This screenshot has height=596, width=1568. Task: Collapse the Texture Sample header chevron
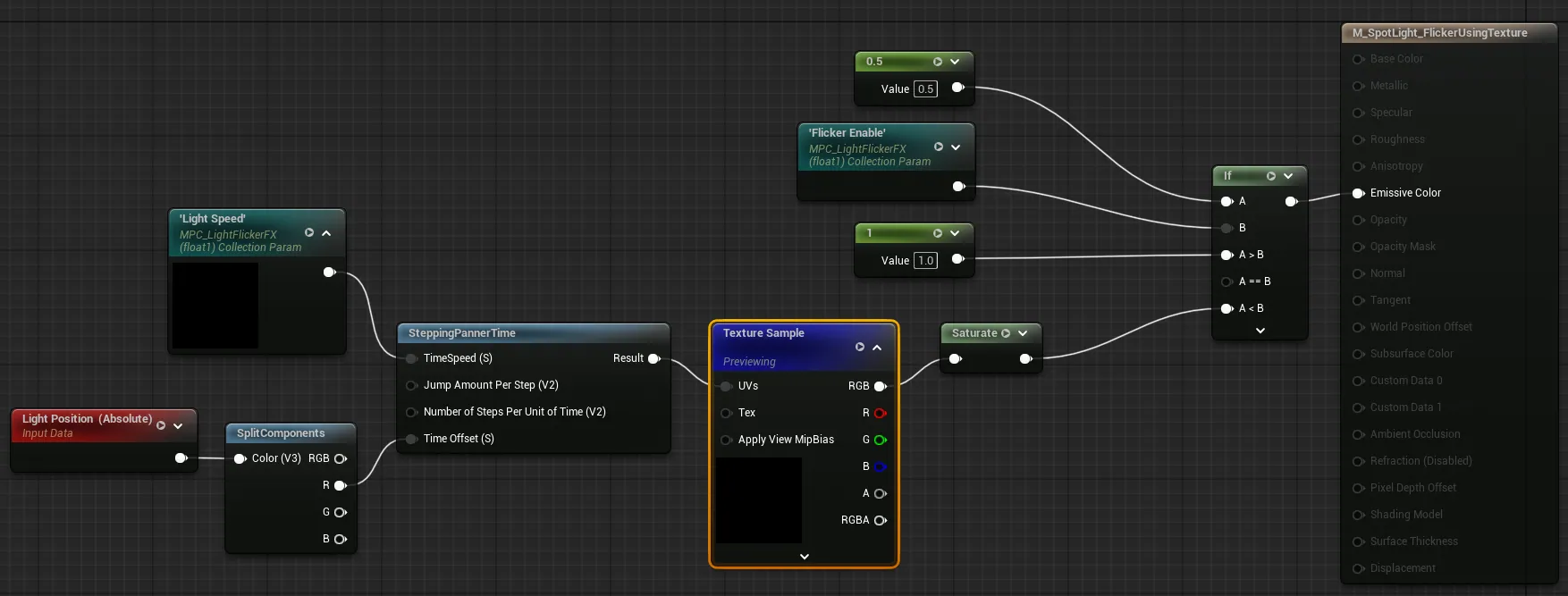pyautogui.click(x=877, y=347)
